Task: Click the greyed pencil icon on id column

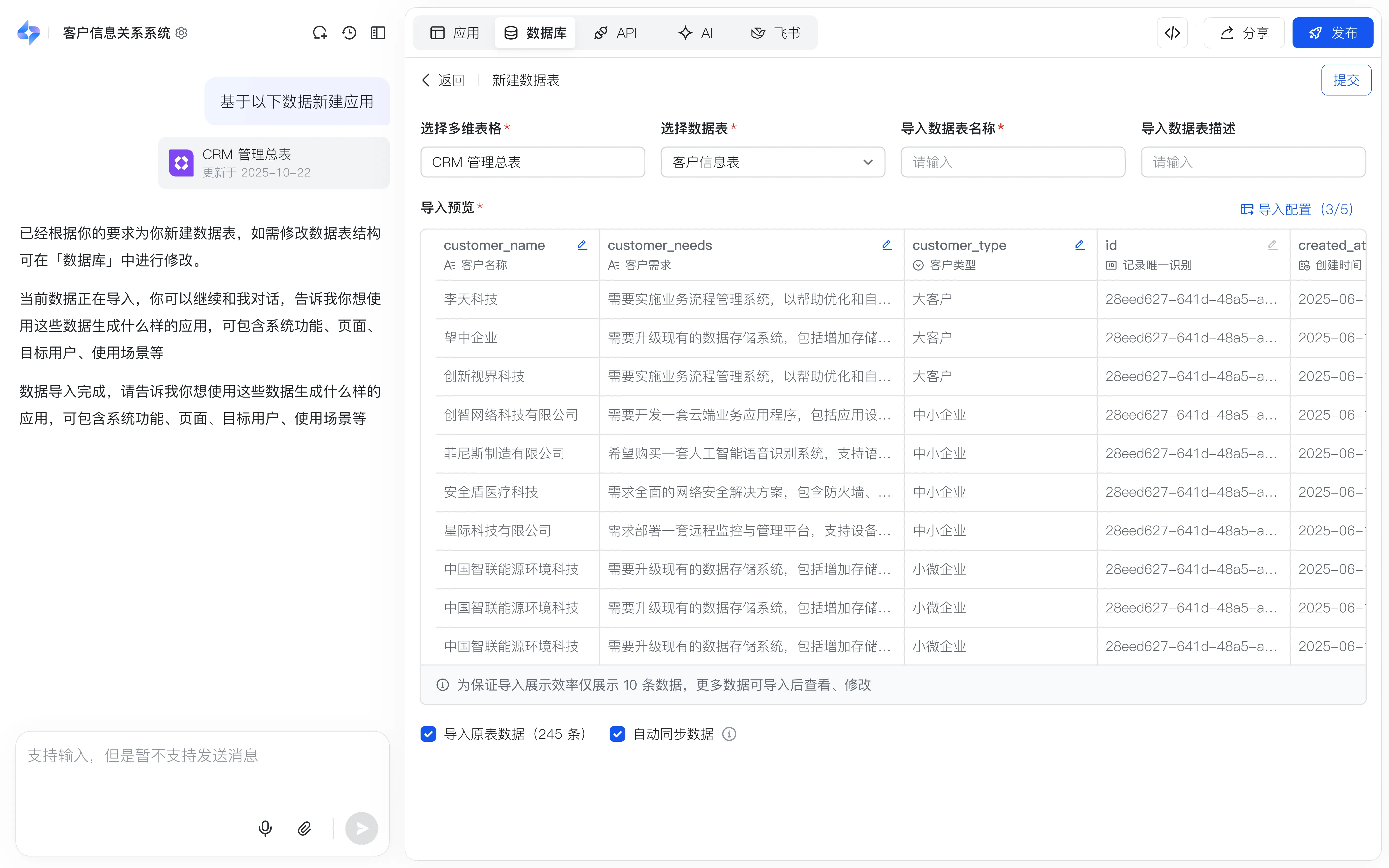Action: tap(1273, 245)
